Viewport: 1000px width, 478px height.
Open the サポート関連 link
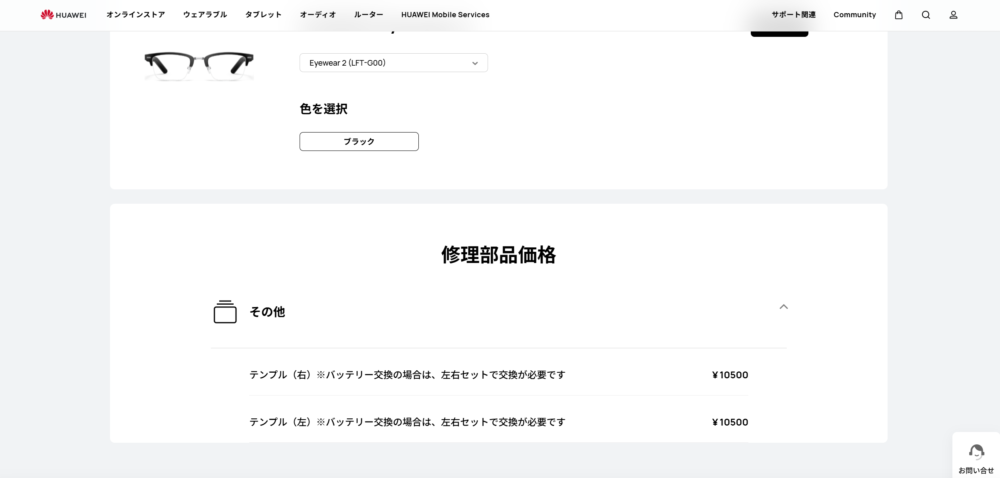coord(793,15)
